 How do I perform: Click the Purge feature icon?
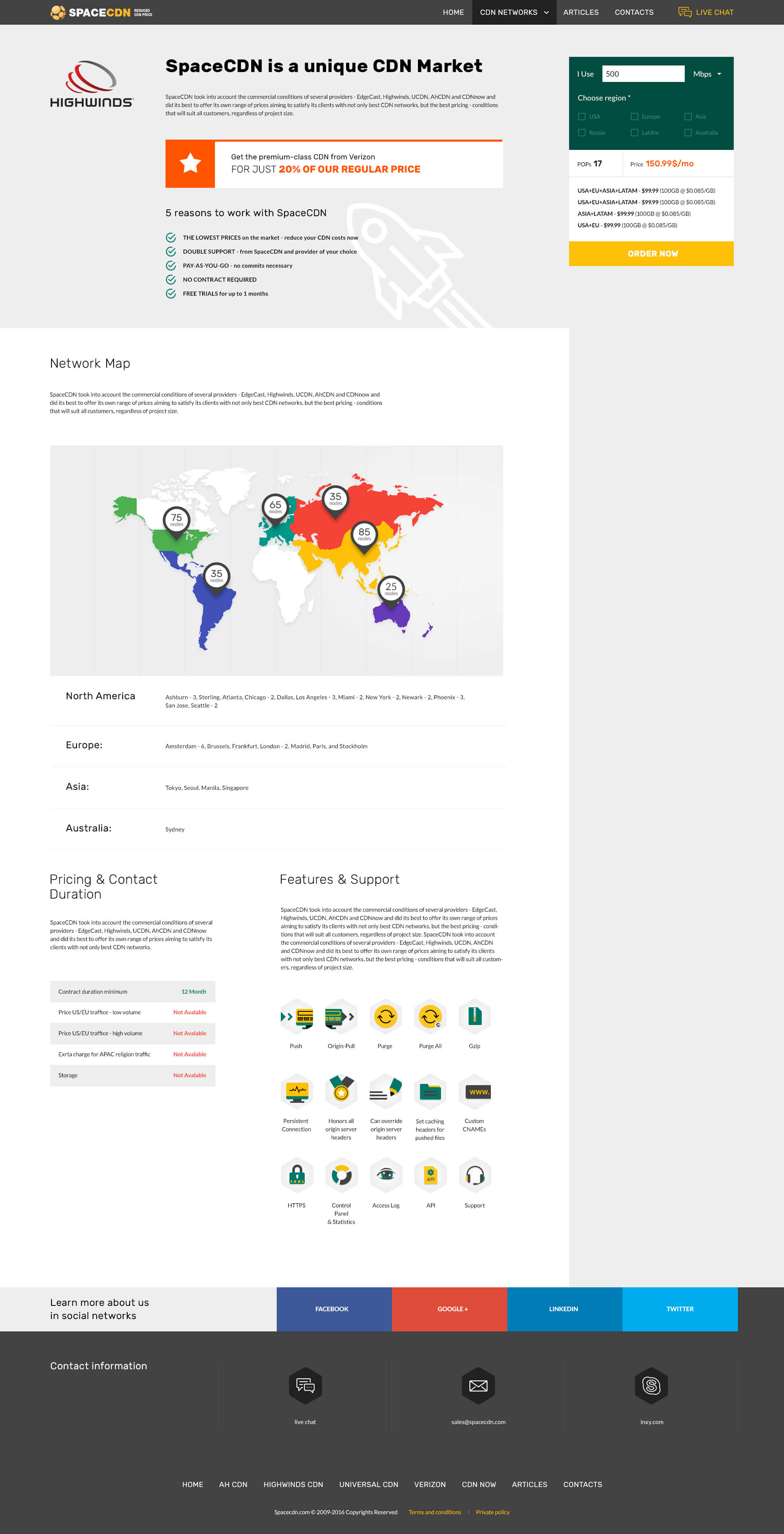pos(385,1016)
